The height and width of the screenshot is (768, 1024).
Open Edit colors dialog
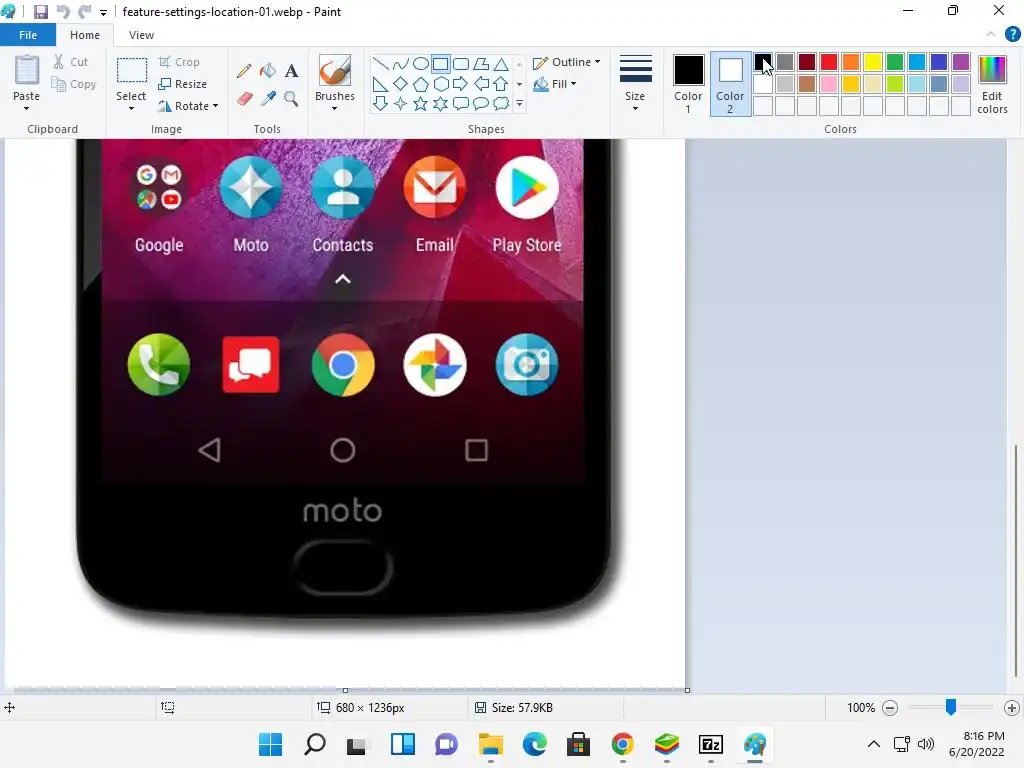[992, 85]
